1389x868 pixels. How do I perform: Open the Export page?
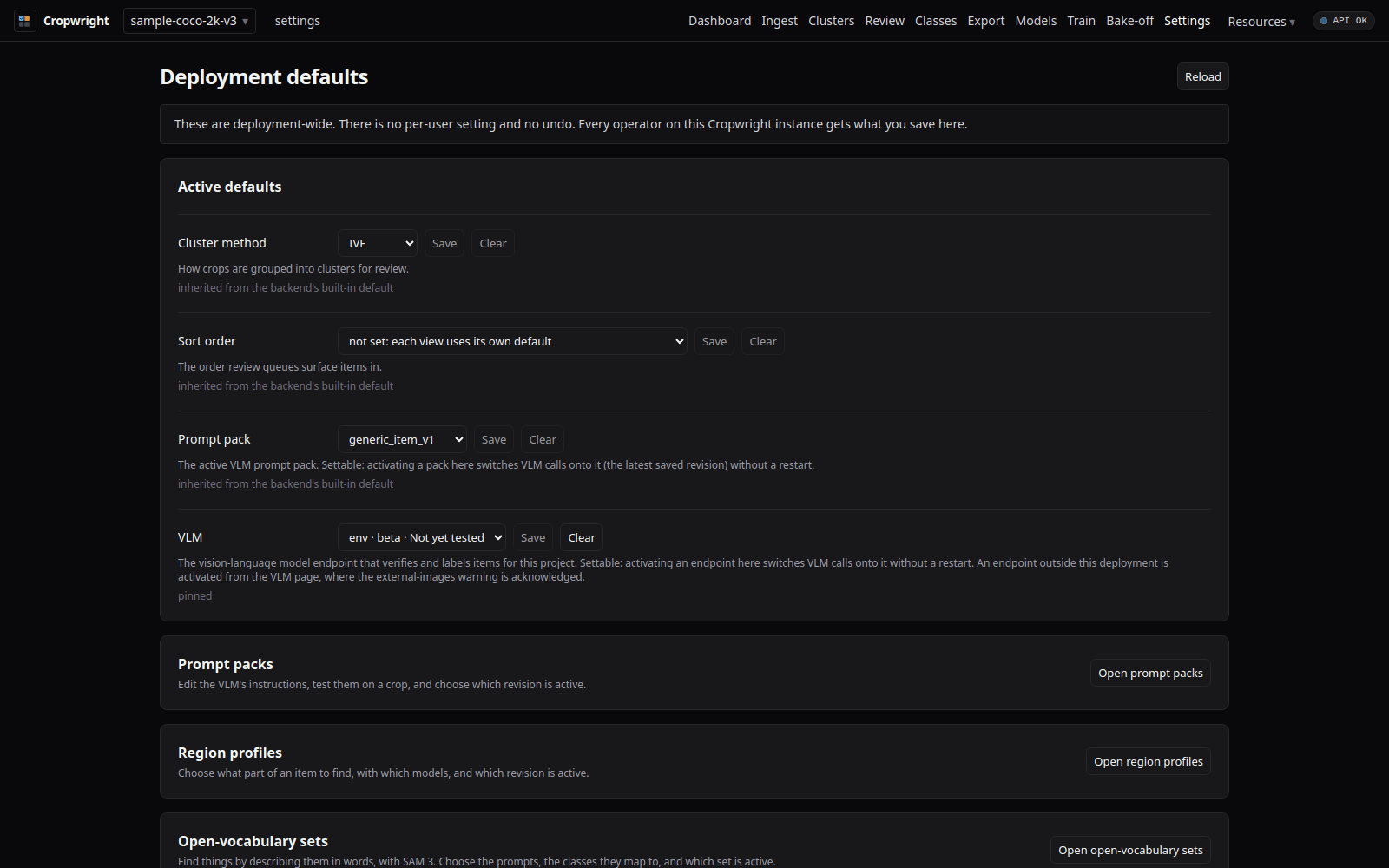[x=986, y=21]
